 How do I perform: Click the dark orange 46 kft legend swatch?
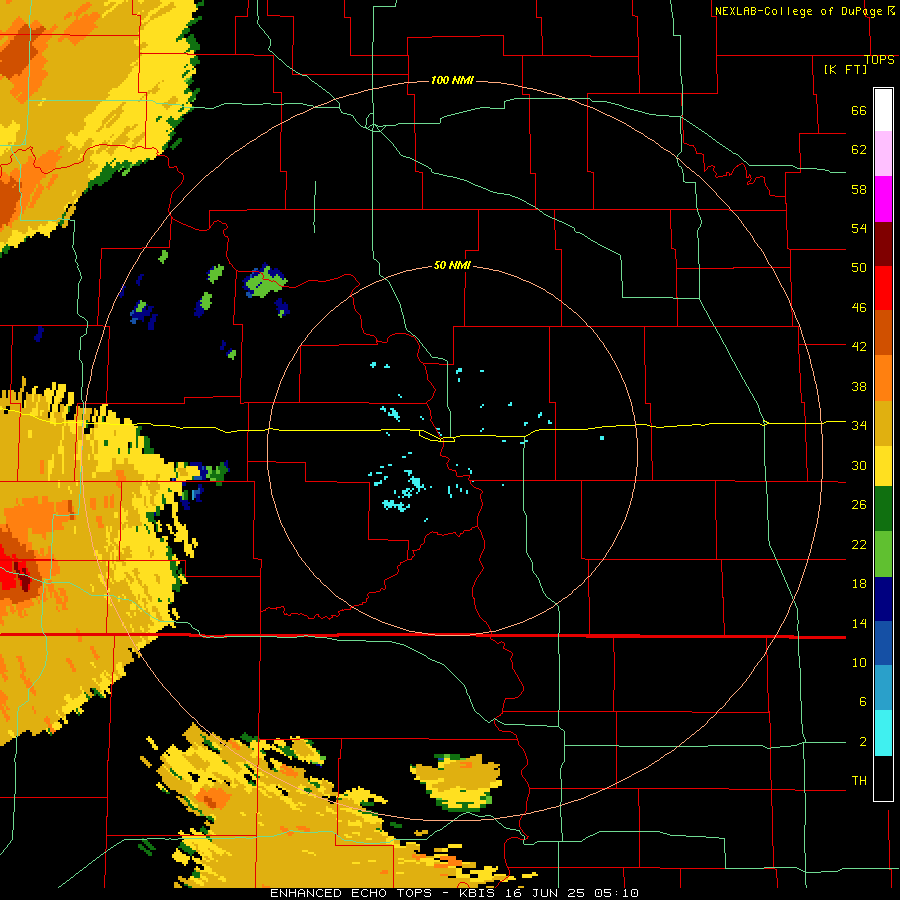coord(883,332)
